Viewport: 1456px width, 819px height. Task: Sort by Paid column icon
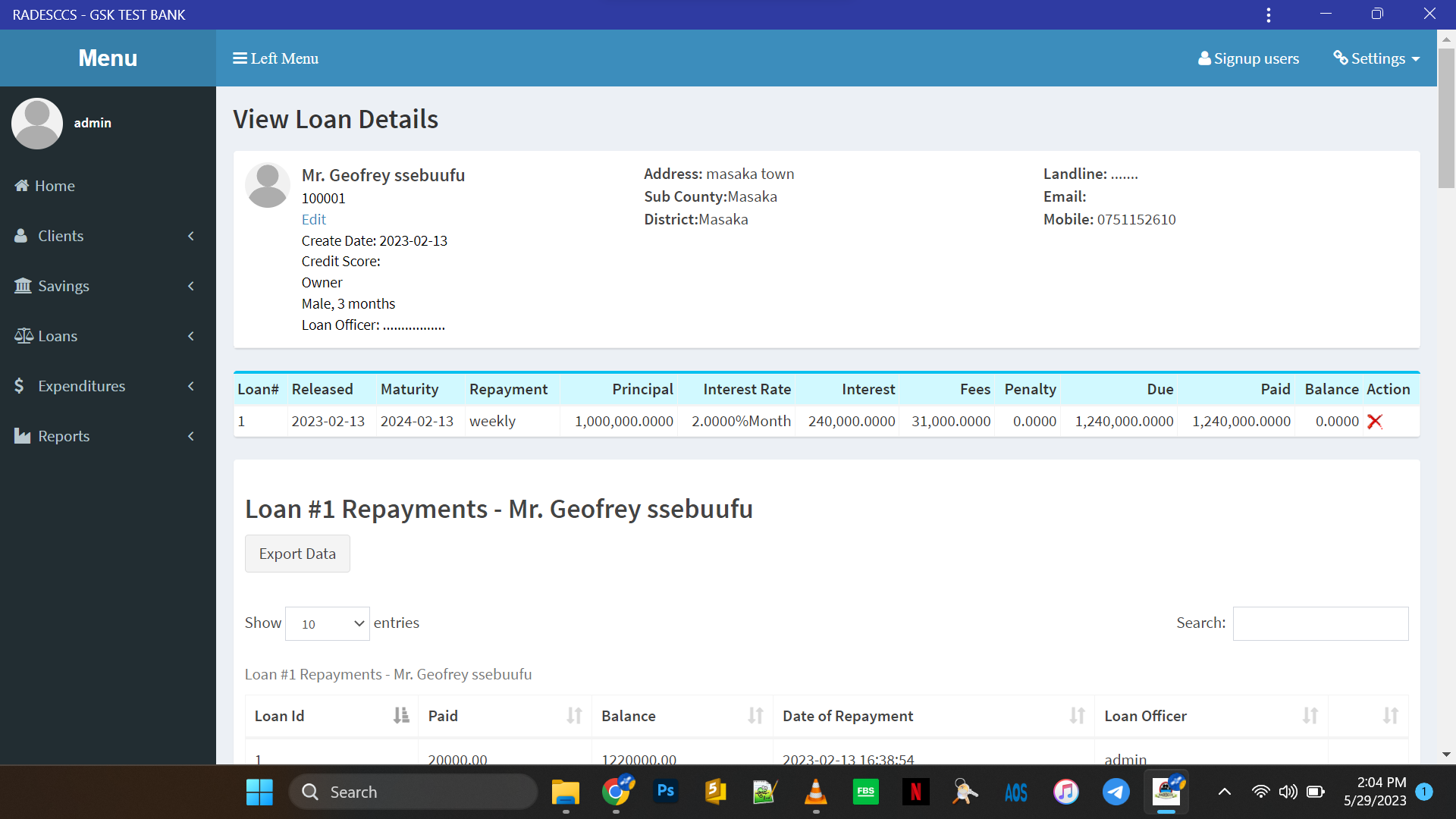(x=574, y=716)
